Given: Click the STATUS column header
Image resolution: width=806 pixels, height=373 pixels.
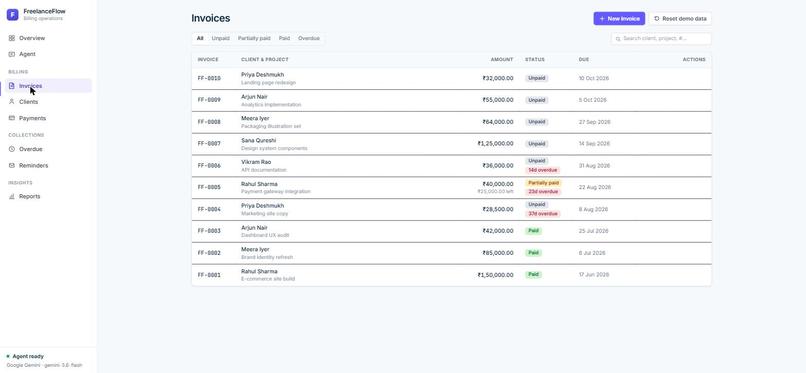Looking at the screenshot, I should [x=535, y=60].
